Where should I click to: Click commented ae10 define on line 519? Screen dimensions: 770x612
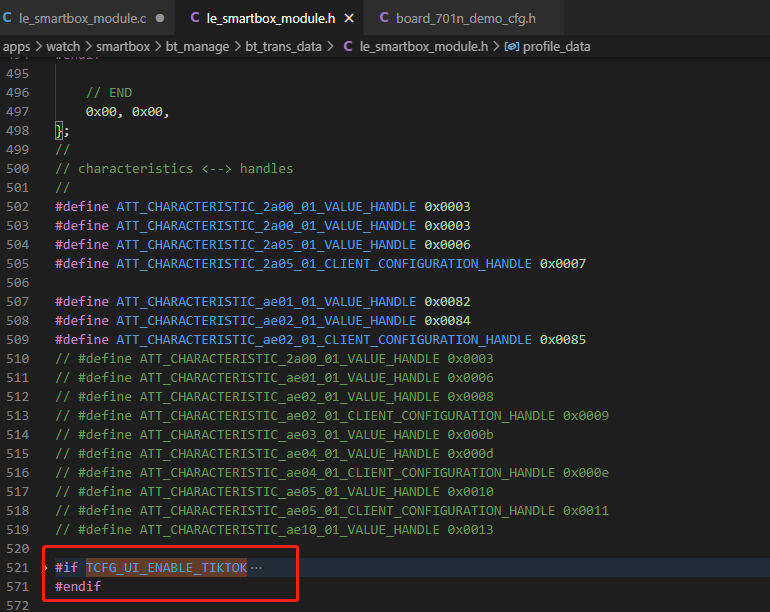coord(274,530)
